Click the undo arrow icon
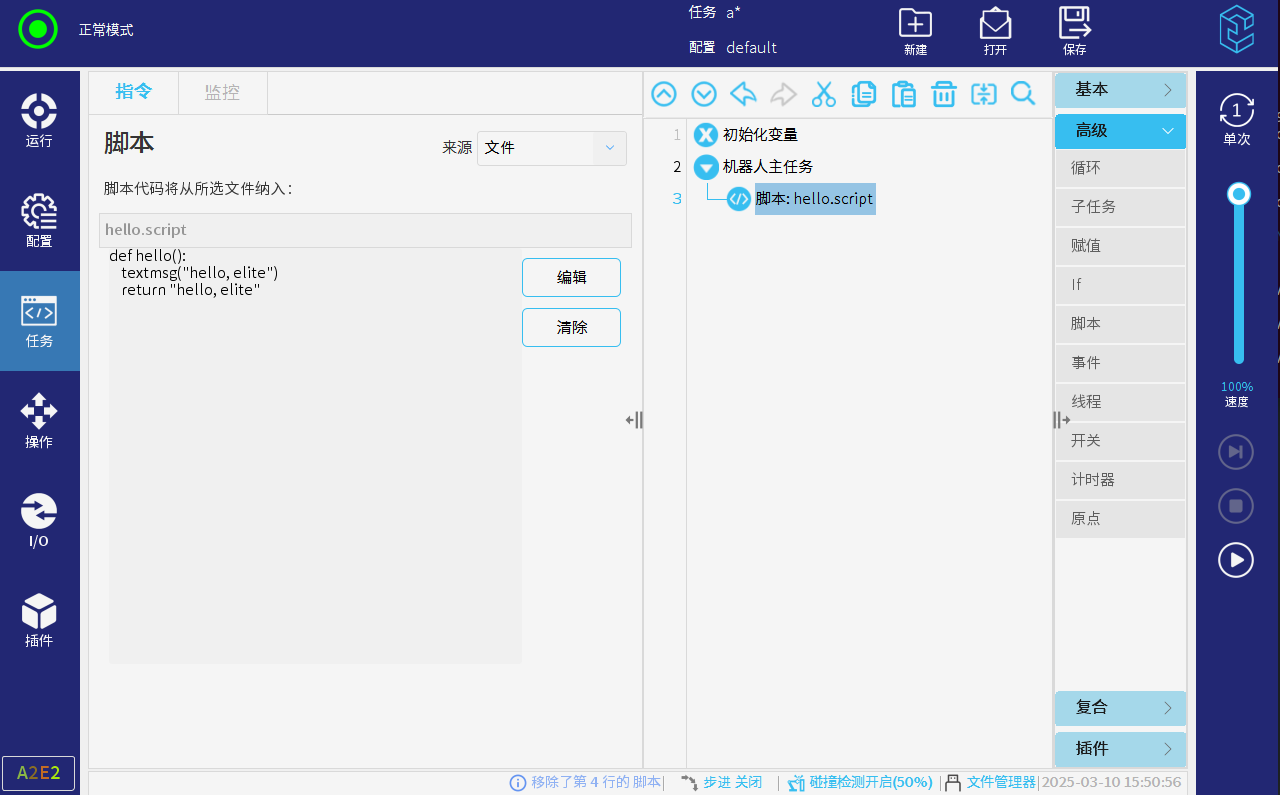 pos(743,94)
